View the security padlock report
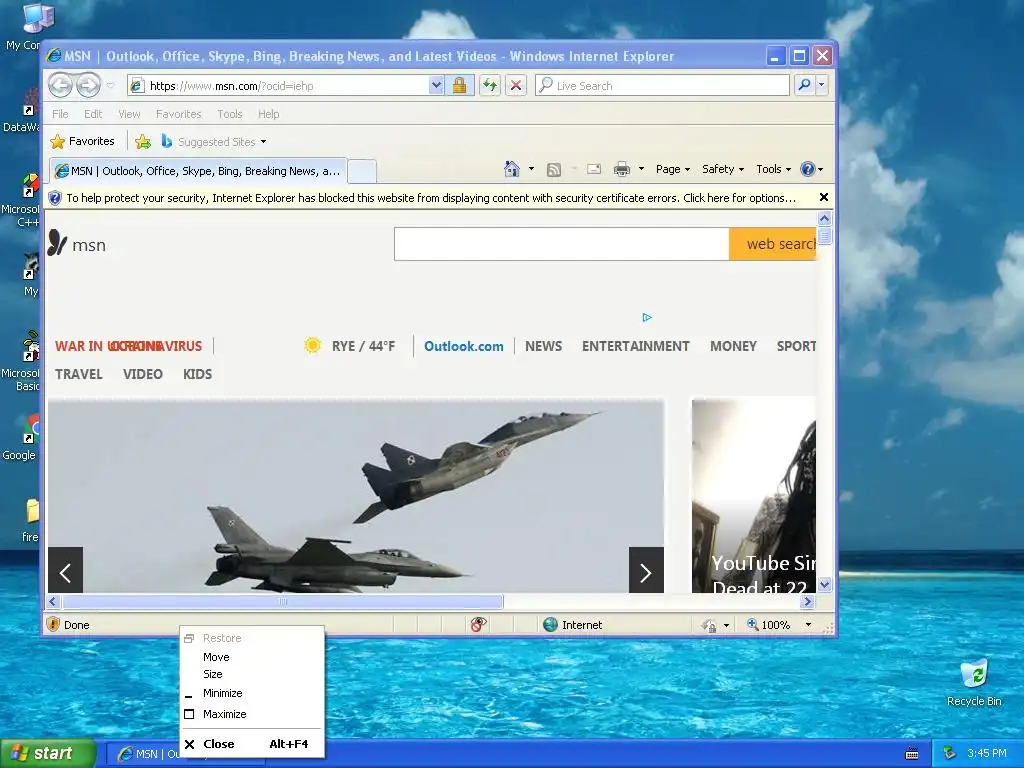The height and width of the screenshot is (768, 1024). (x=459, y=86)
